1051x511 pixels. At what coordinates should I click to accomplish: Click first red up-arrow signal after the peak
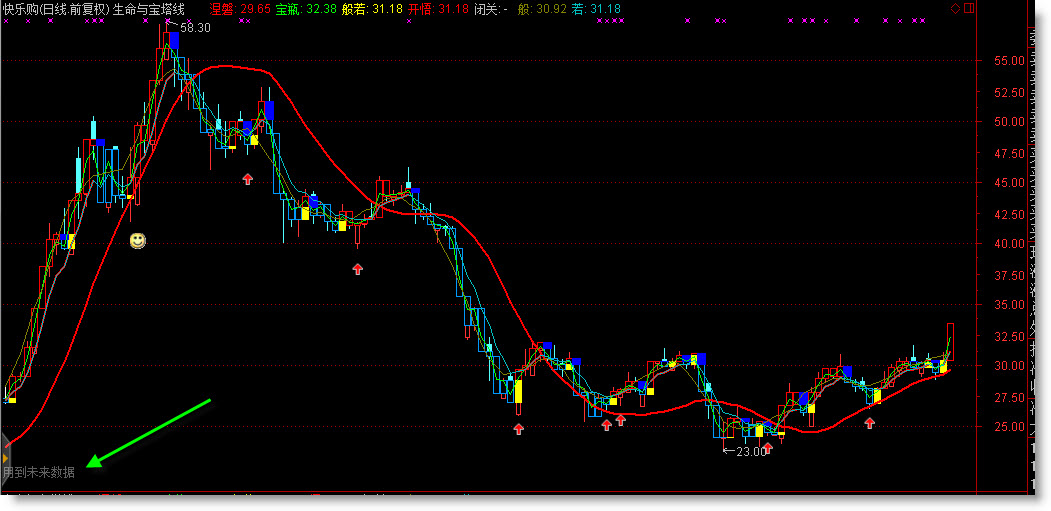[248, 178]
